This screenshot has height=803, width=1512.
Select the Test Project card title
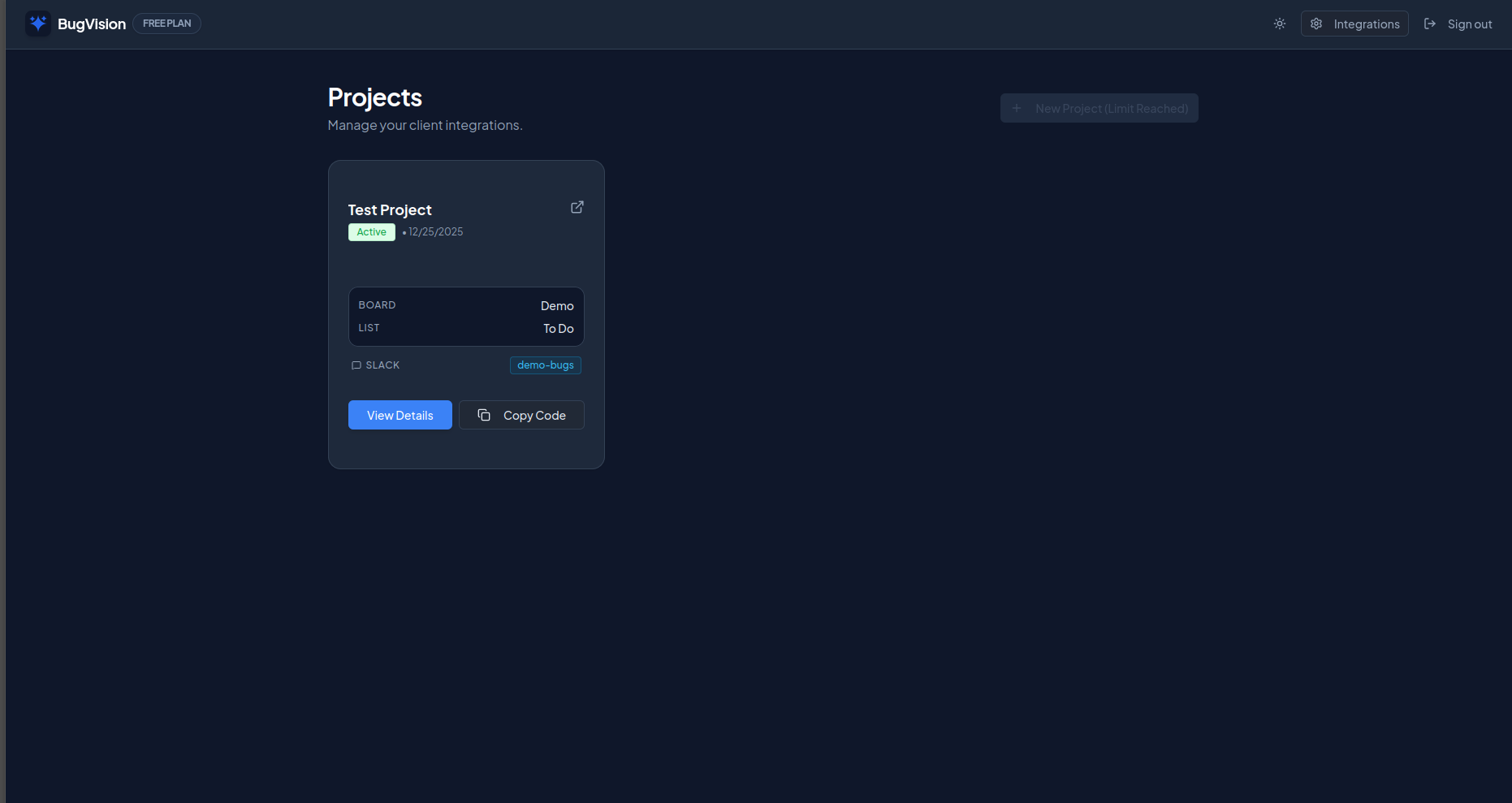[x=389, y=209]
